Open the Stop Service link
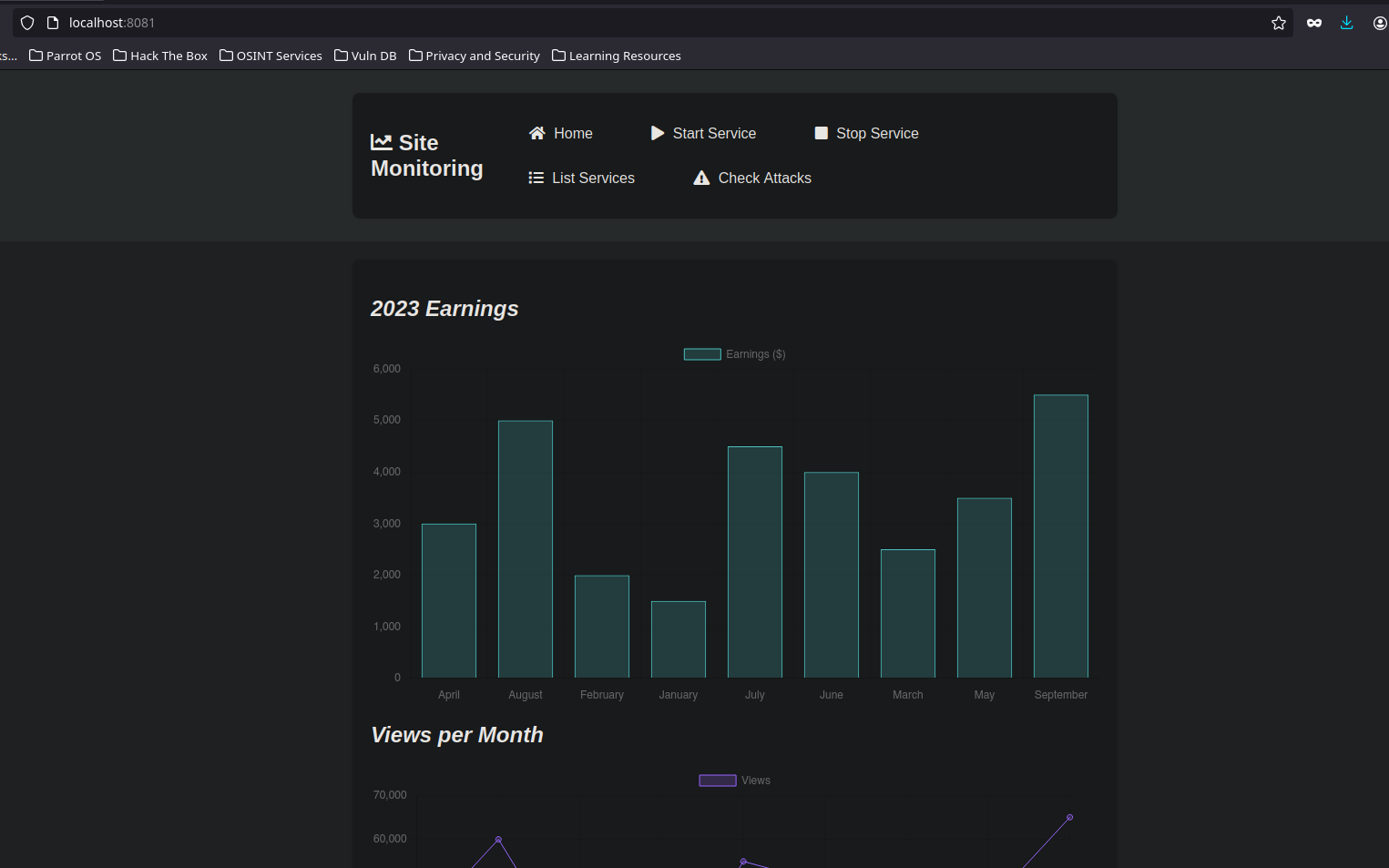Screen dimensions: 1389x868 coord(867,133)
